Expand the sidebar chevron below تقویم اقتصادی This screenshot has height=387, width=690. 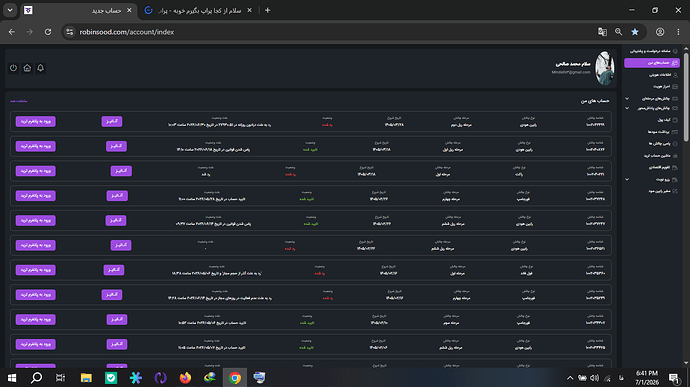pyautogui.click(x=627, y=179)
